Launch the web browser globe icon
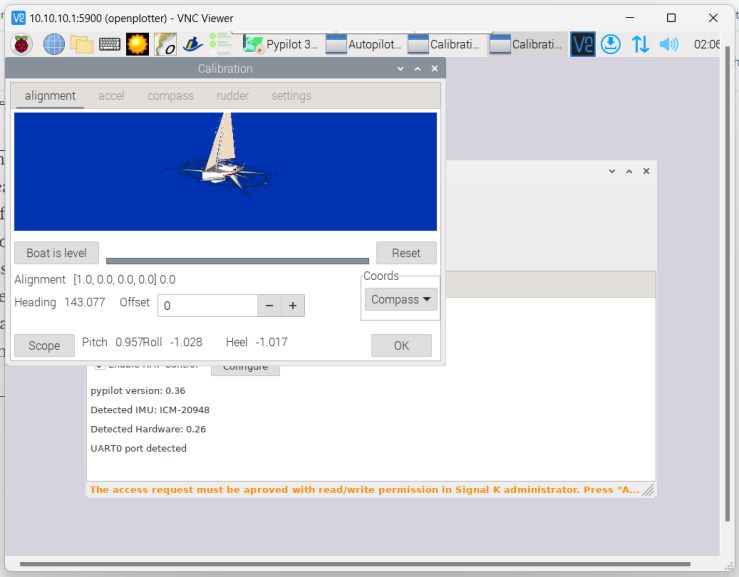This screenshot has width=739, height=577. 54,45
